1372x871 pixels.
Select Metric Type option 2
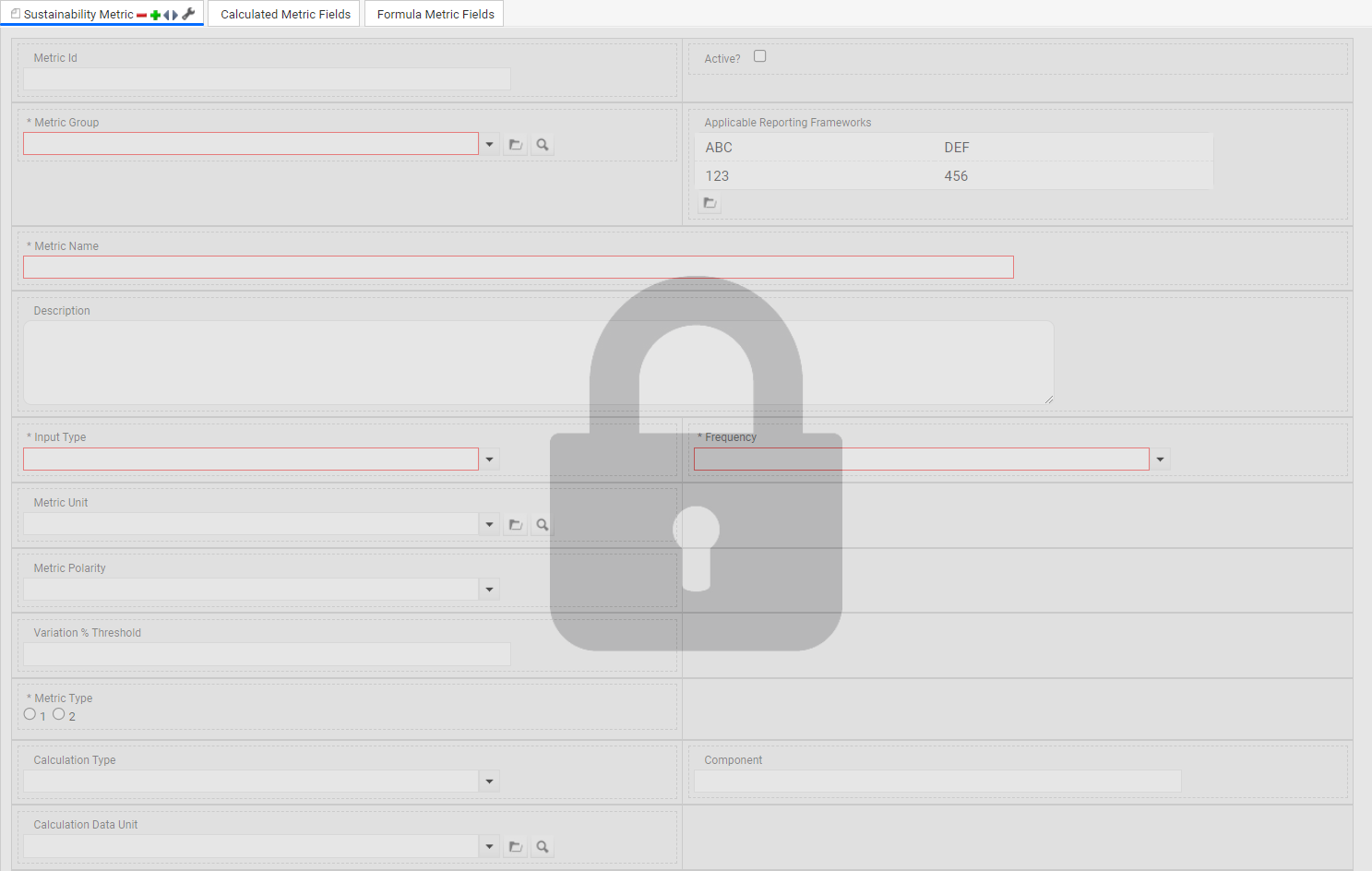59,713
